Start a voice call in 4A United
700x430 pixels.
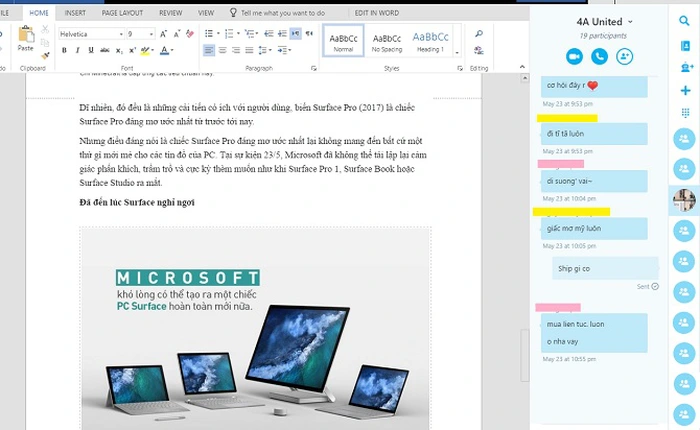click(x=600, y=56)
